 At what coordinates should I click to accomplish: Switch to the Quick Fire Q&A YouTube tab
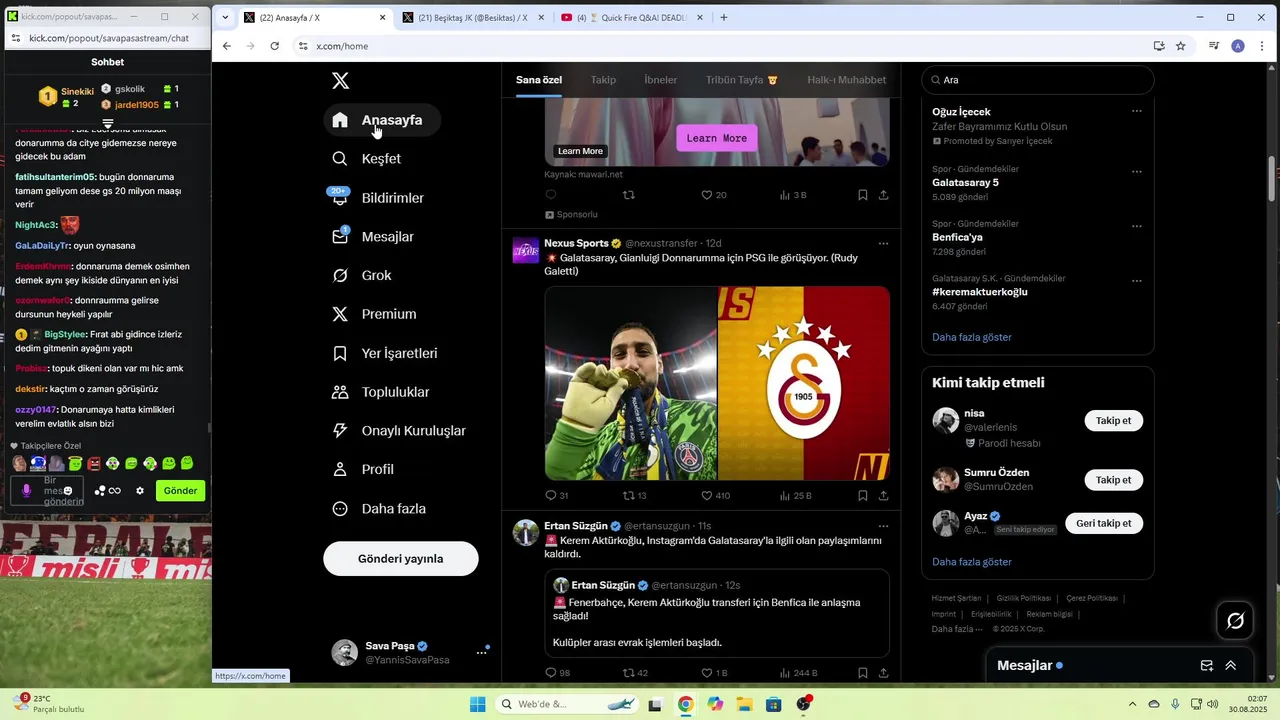pos(632,17)
